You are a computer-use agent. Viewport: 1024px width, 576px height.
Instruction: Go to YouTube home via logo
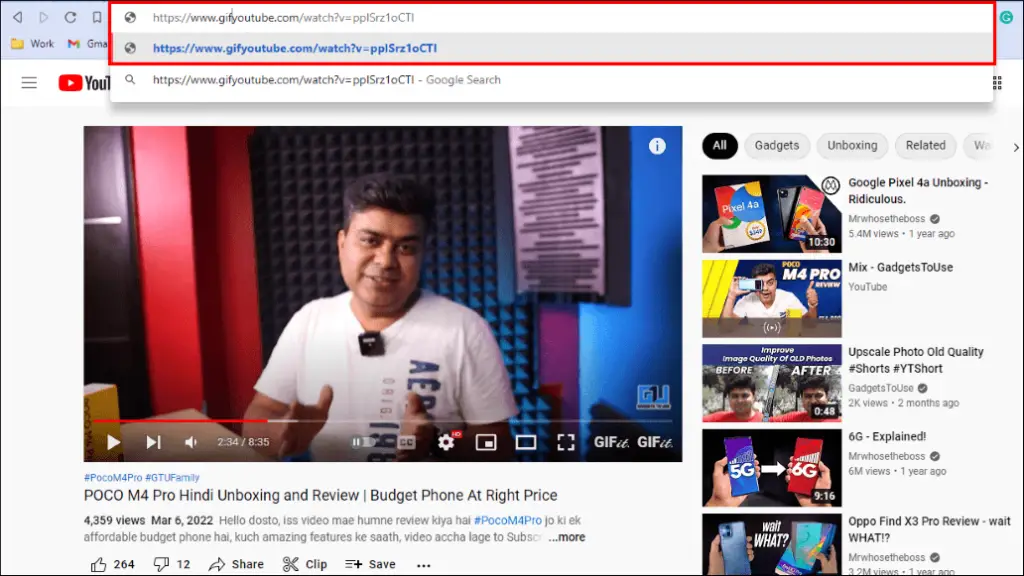(x=84, y=83)
